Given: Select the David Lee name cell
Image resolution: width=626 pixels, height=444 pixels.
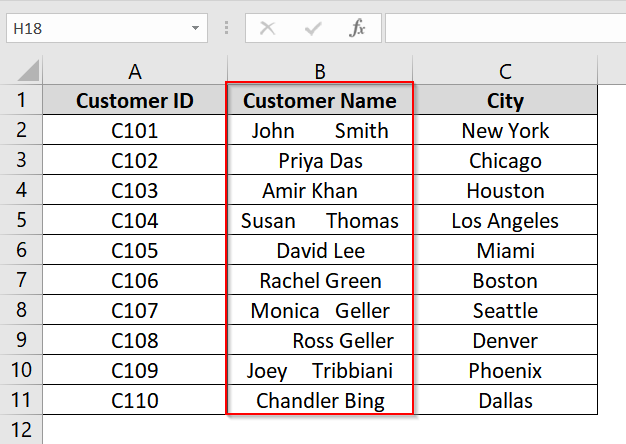Looking at the screenshot, I should pos(320,250).
